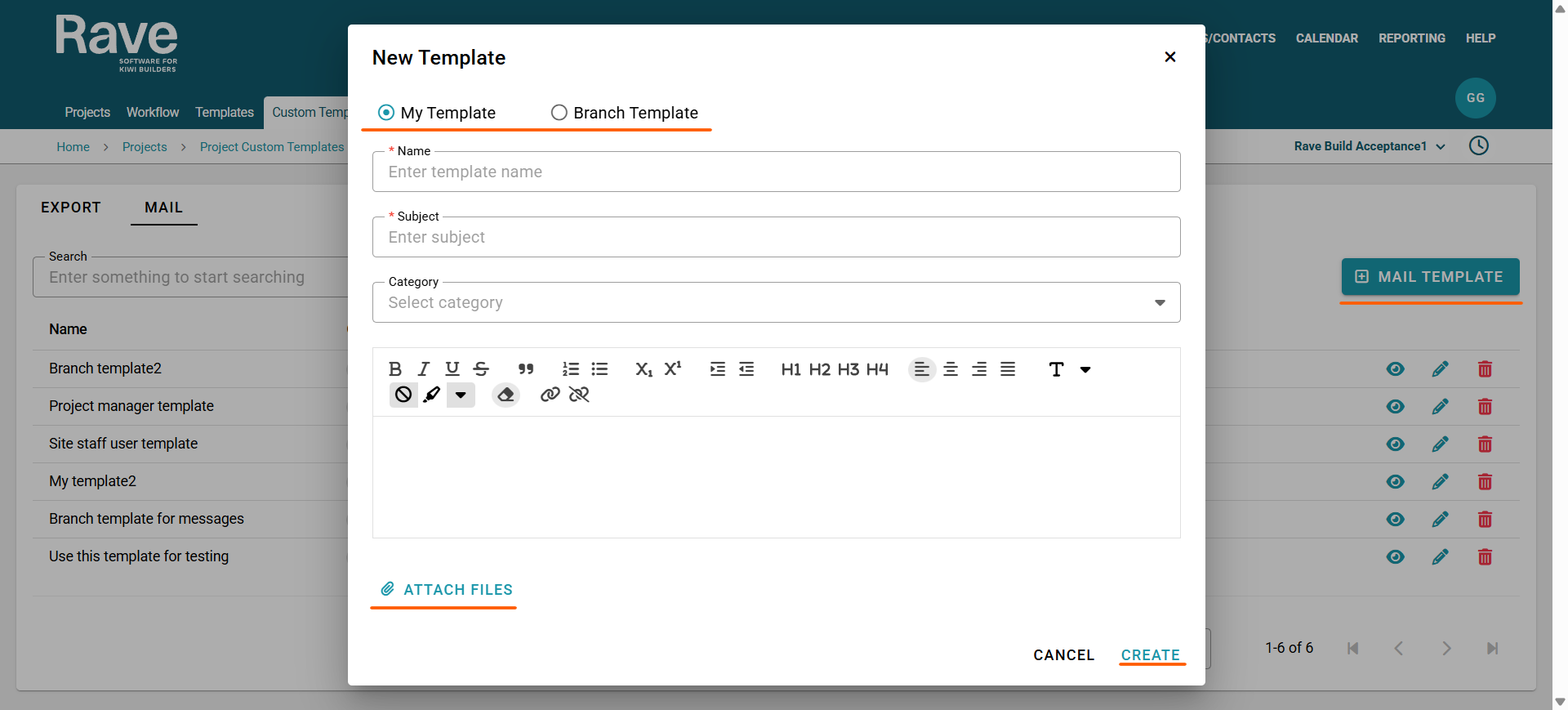The image size is (1568, 710).
Task: View the Branch template2 row's eye icon
Action: (x=1396, y=369)
